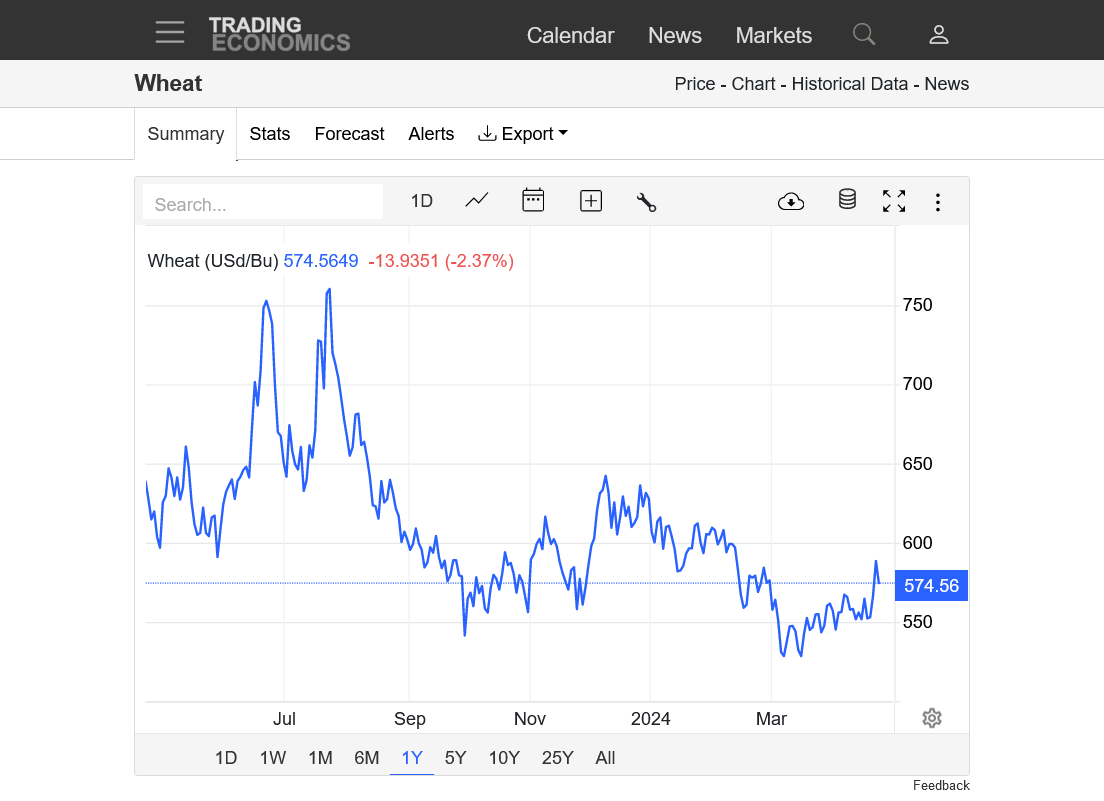Open the date range calendar icon
Viewport: 1104px width, 801px height.
pyautogui.click(x=533, y=200)
